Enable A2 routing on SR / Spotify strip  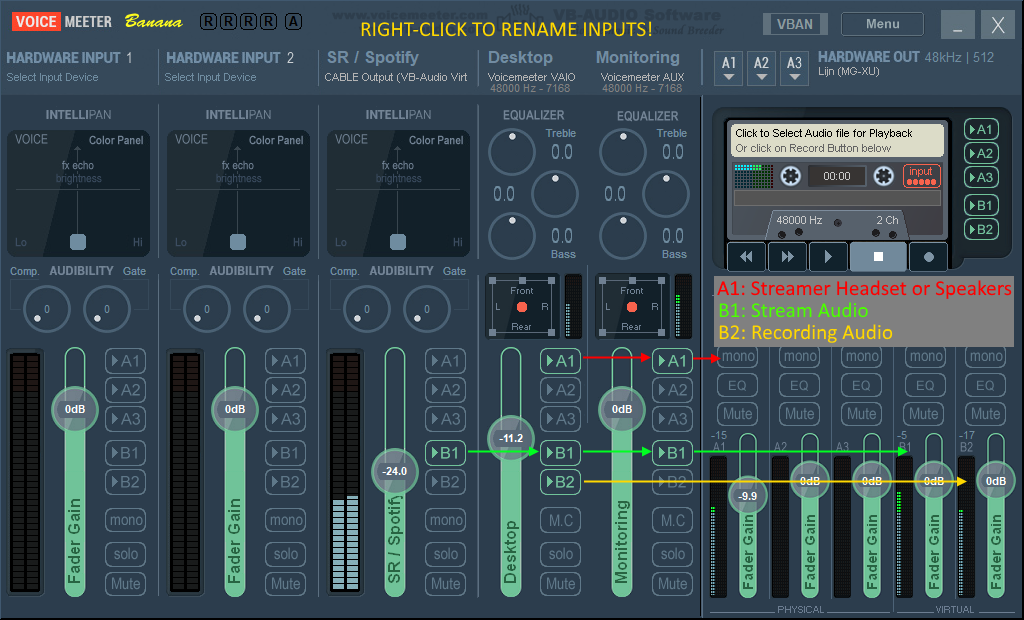[x=445, y=390]
